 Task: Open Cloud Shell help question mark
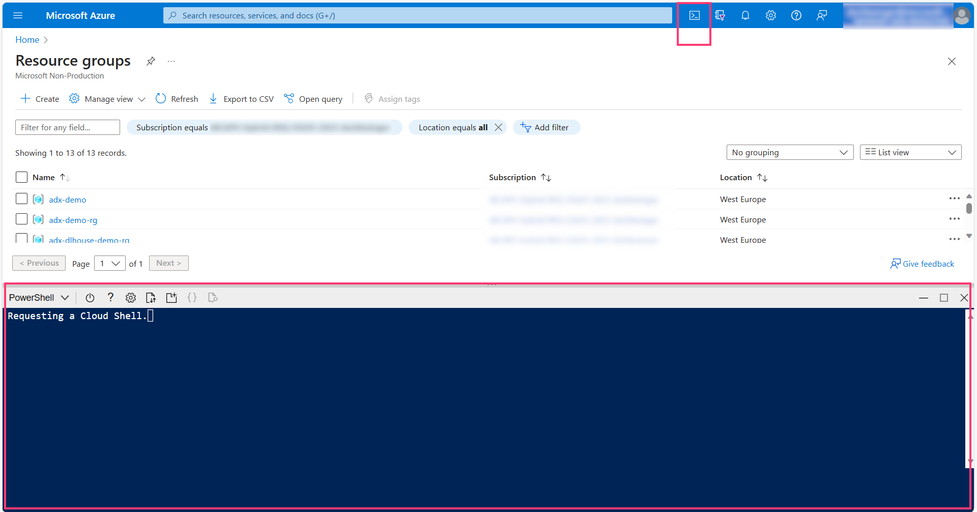point(110,298)
